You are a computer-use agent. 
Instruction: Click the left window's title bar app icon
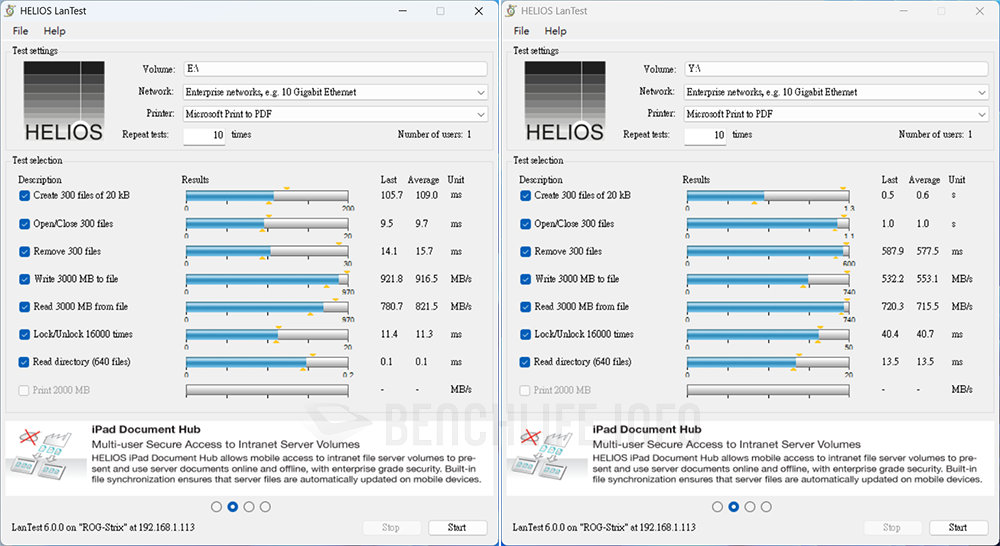pos(12,11)
